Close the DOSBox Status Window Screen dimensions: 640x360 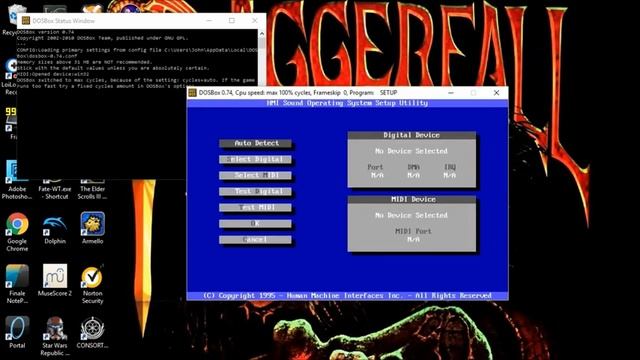255,20
